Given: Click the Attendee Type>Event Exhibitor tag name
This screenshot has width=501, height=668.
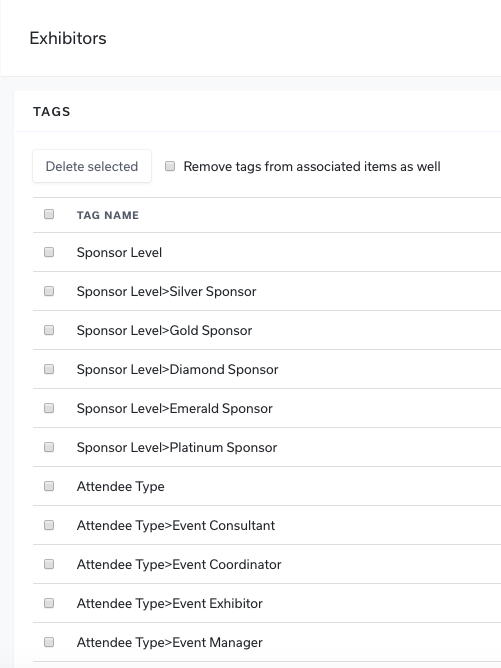Looking at the screenshot, I should 170,603.
